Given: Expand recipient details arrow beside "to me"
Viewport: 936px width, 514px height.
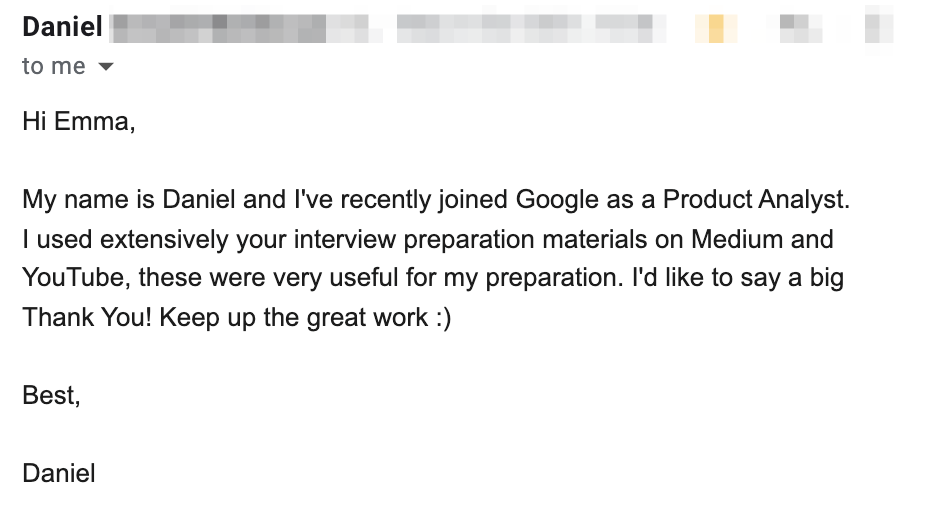Looking at the screenshot, I should pos(106,67).
